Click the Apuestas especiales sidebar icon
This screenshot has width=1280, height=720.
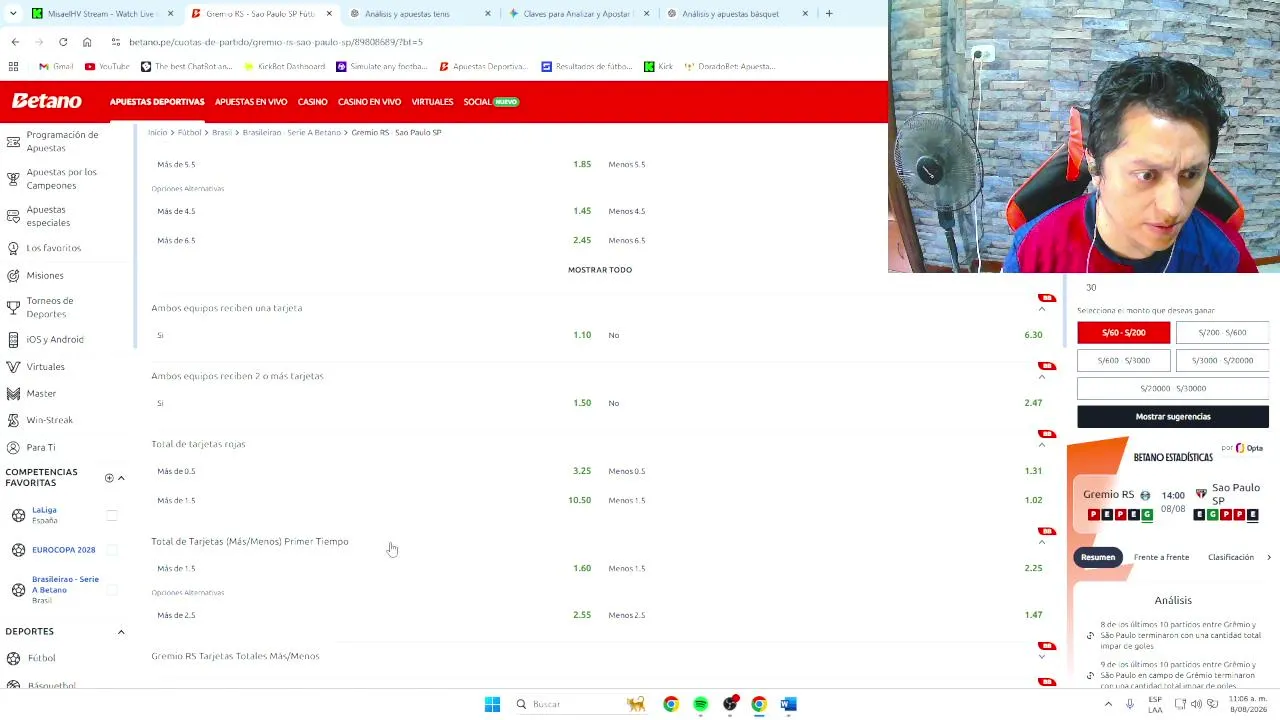13,216
